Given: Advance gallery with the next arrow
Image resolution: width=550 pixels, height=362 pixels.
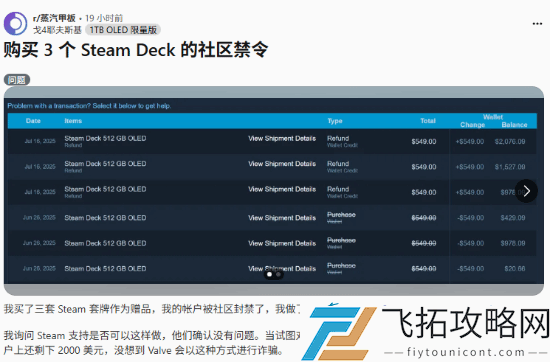Looking at the screenshot, I should point(526,191).
